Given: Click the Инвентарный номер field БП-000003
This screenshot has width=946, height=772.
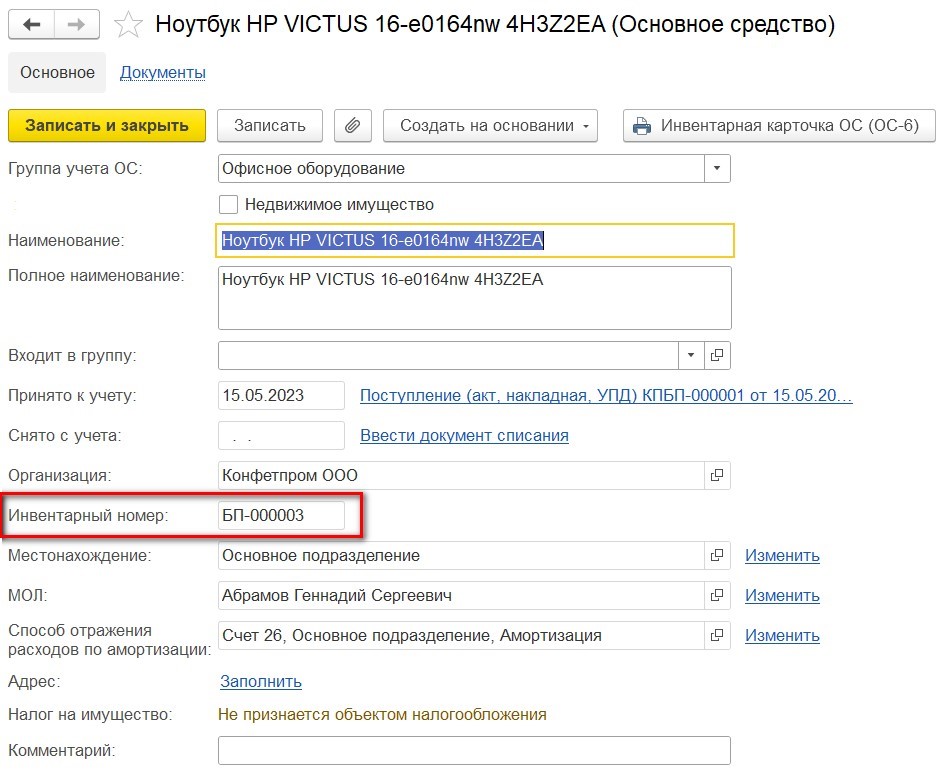Looking at the screenshot, I should [x=281, y=516].
